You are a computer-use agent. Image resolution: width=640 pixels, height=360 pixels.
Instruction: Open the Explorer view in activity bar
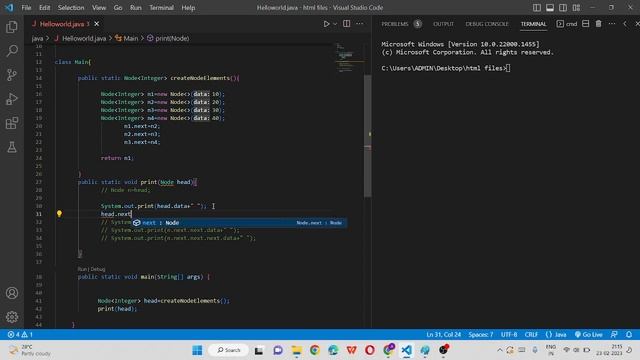click(12, 27)
